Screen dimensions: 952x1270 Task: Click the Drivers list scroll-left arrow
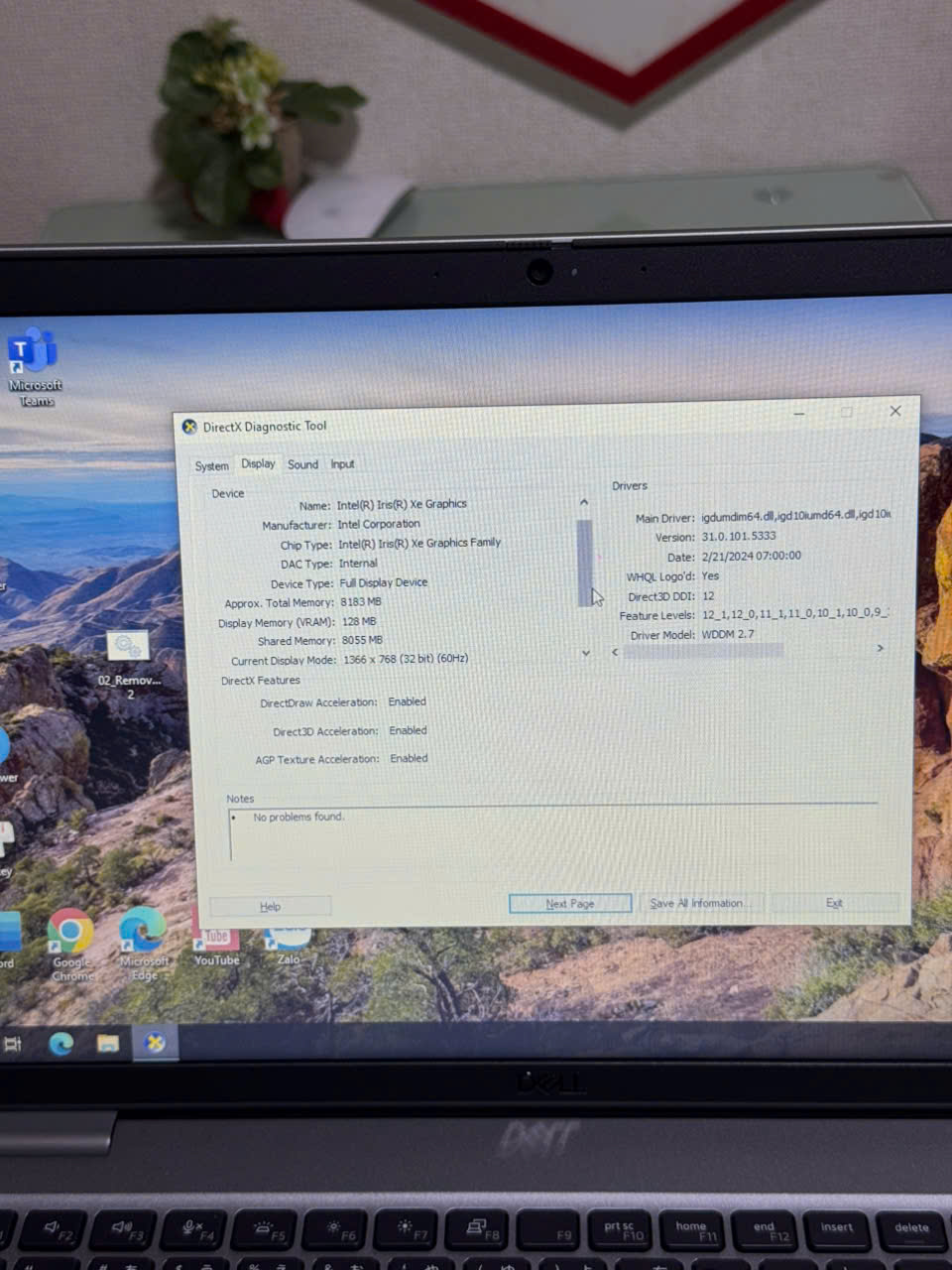[x=616, y=652]
